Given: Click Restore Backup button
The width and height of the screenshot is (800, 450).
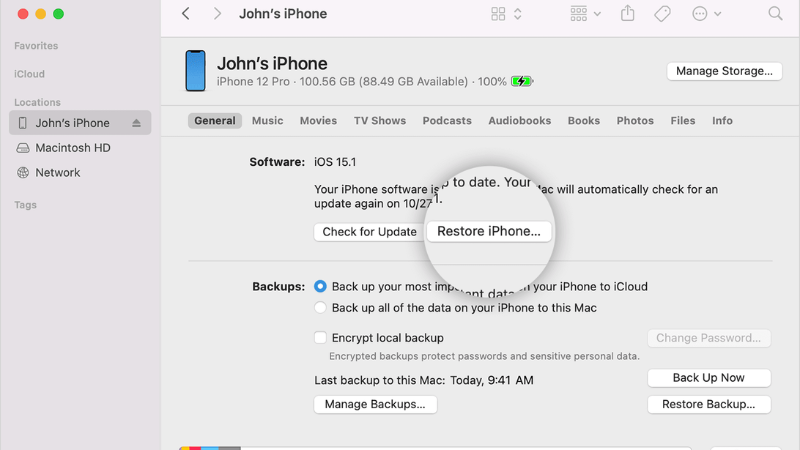Looking at the screenshot, I should pos(709,404).
